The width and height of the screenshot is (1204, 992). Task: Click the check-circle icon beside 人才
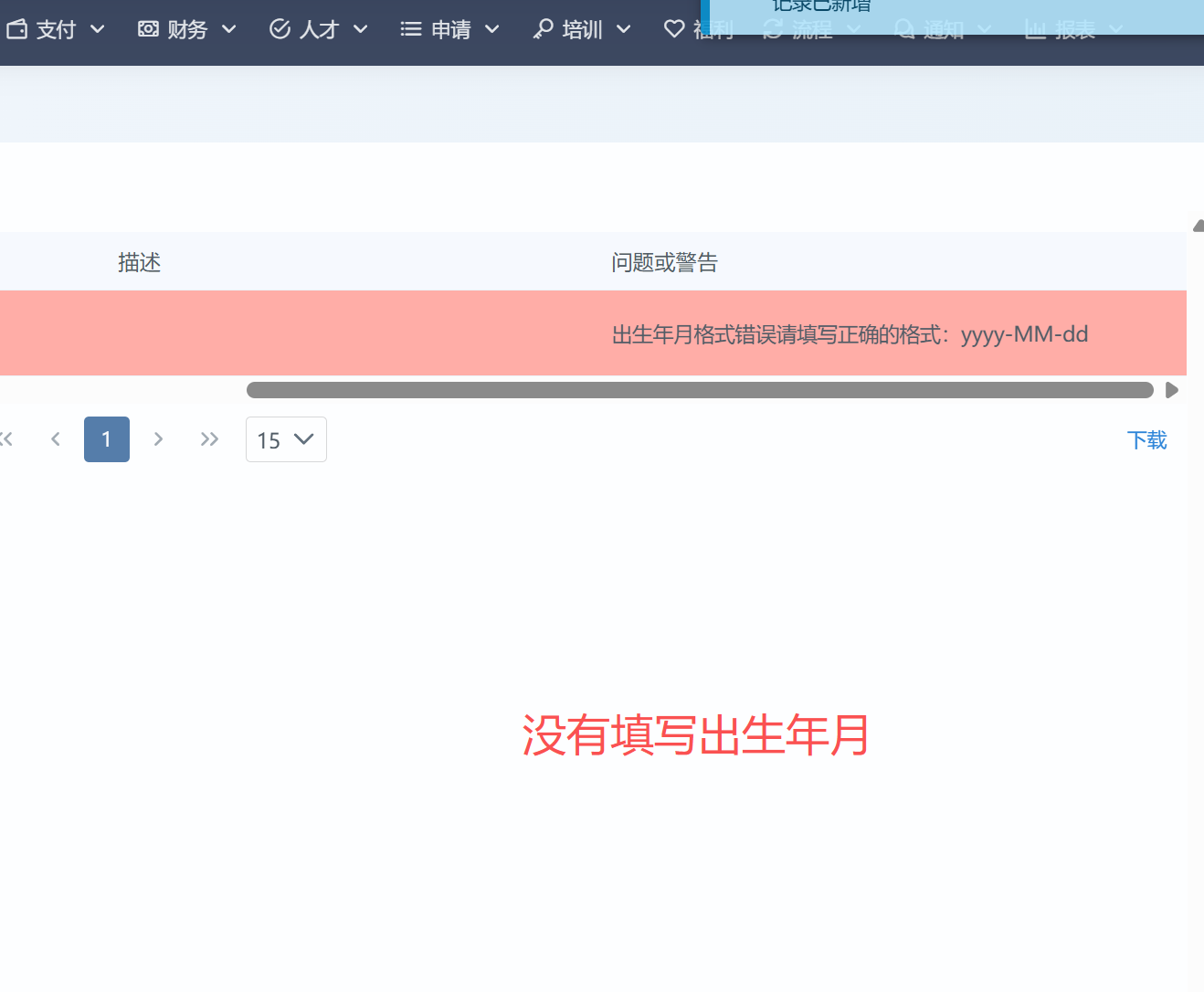280,29
